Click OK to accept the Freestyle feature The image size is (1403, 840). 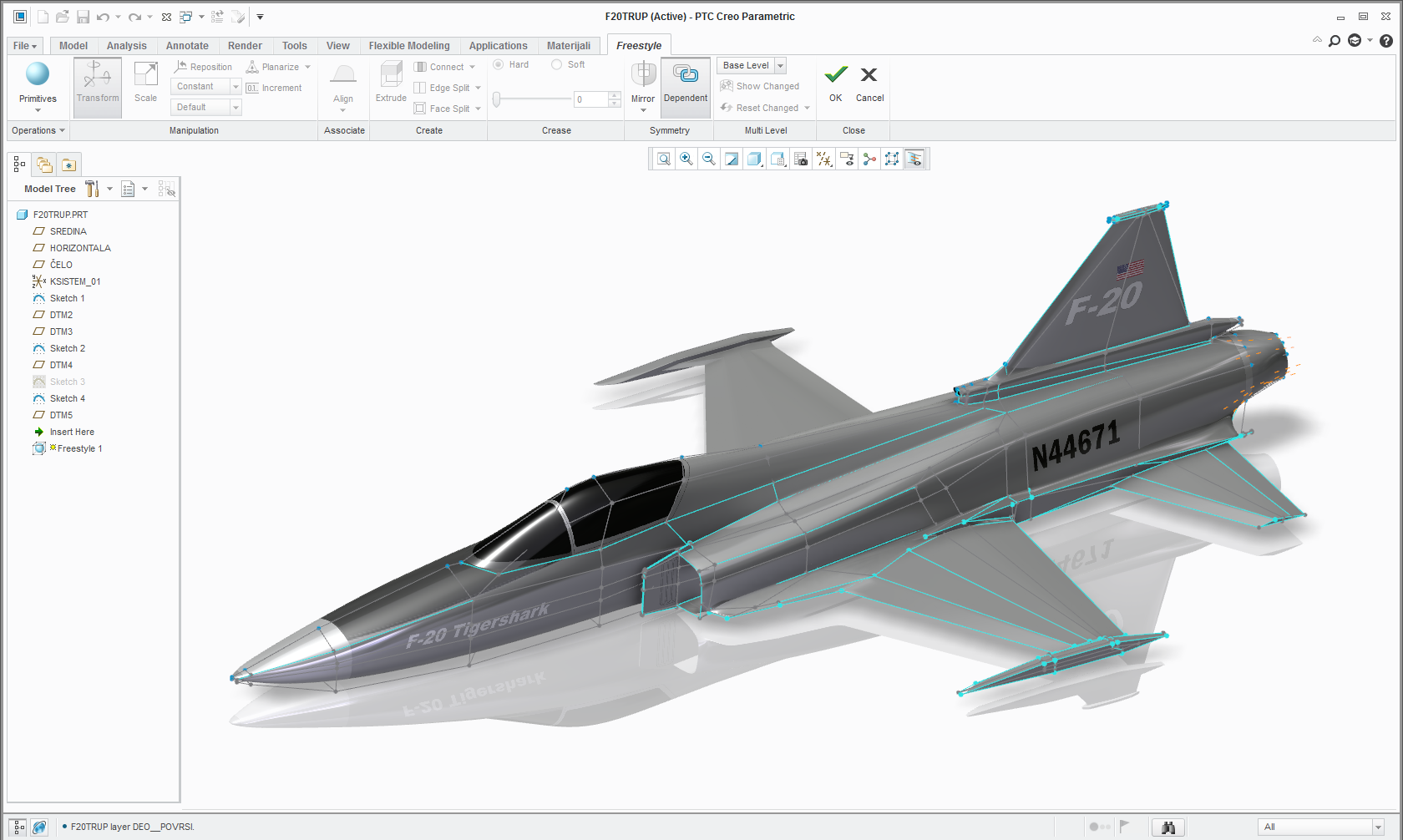coord(836,83)
